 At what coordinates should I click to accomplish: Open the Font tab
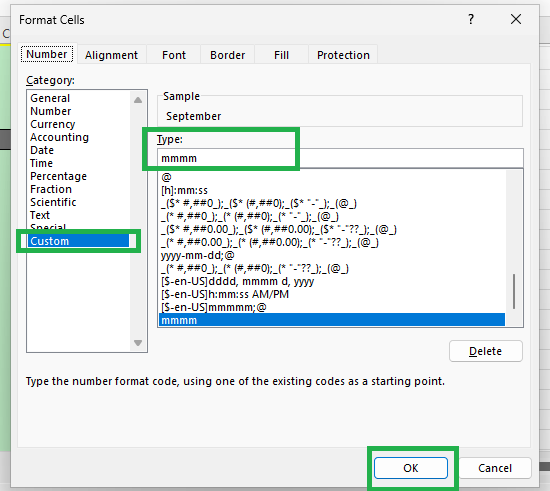[x=174, y=55]
